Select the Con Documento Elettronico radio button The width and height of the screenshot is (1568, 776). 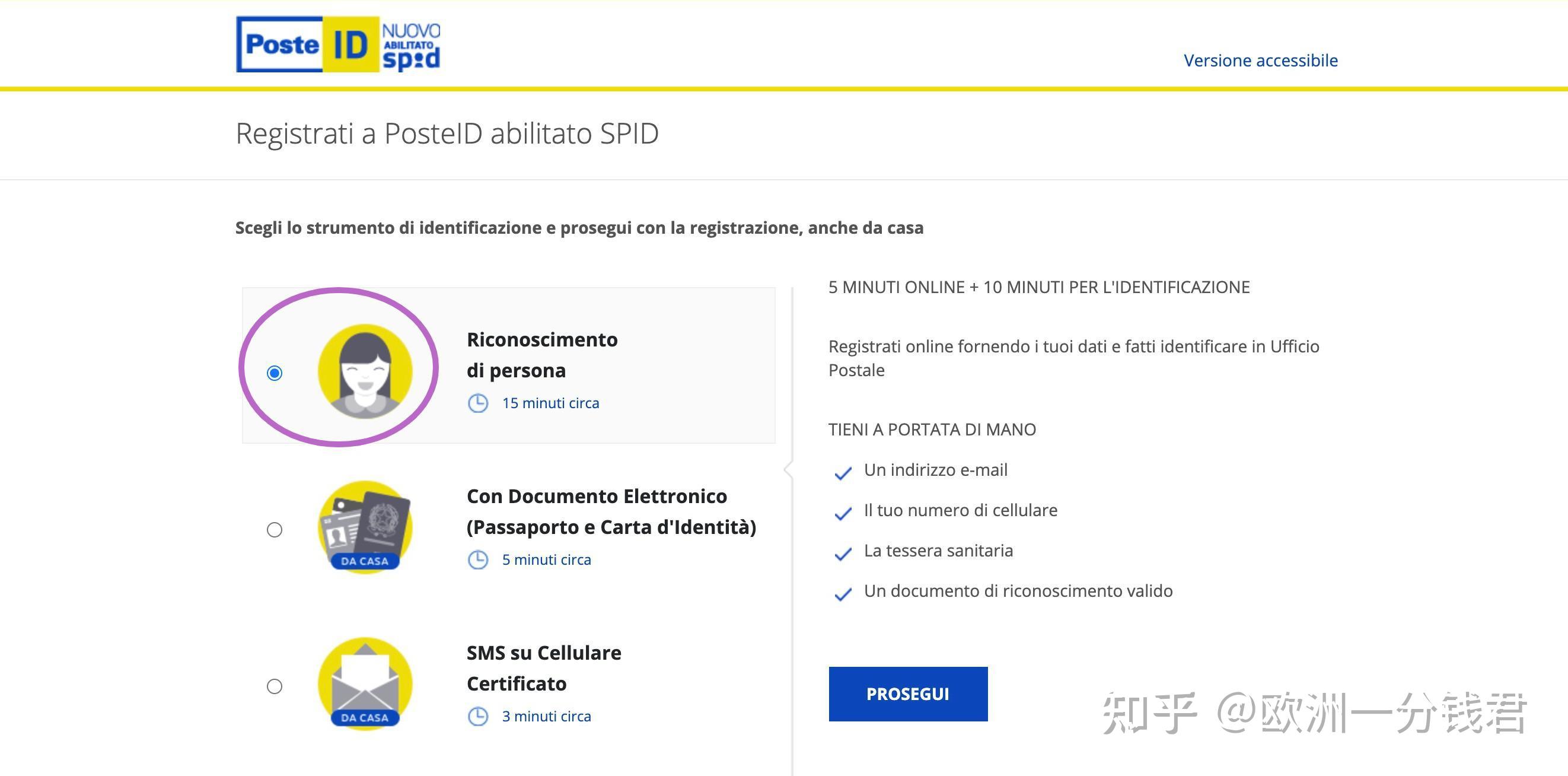coord(275,530)
